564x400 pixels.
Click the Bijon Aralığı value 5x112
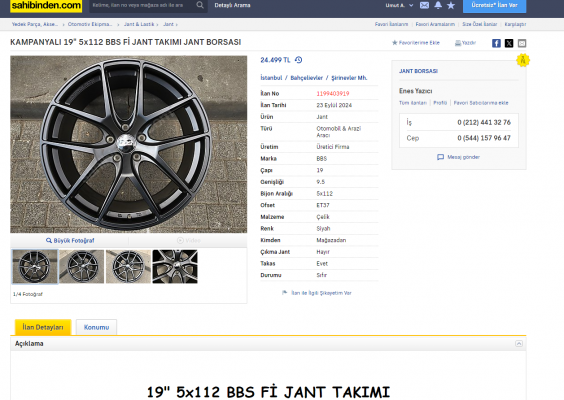[x=324, y=194]
